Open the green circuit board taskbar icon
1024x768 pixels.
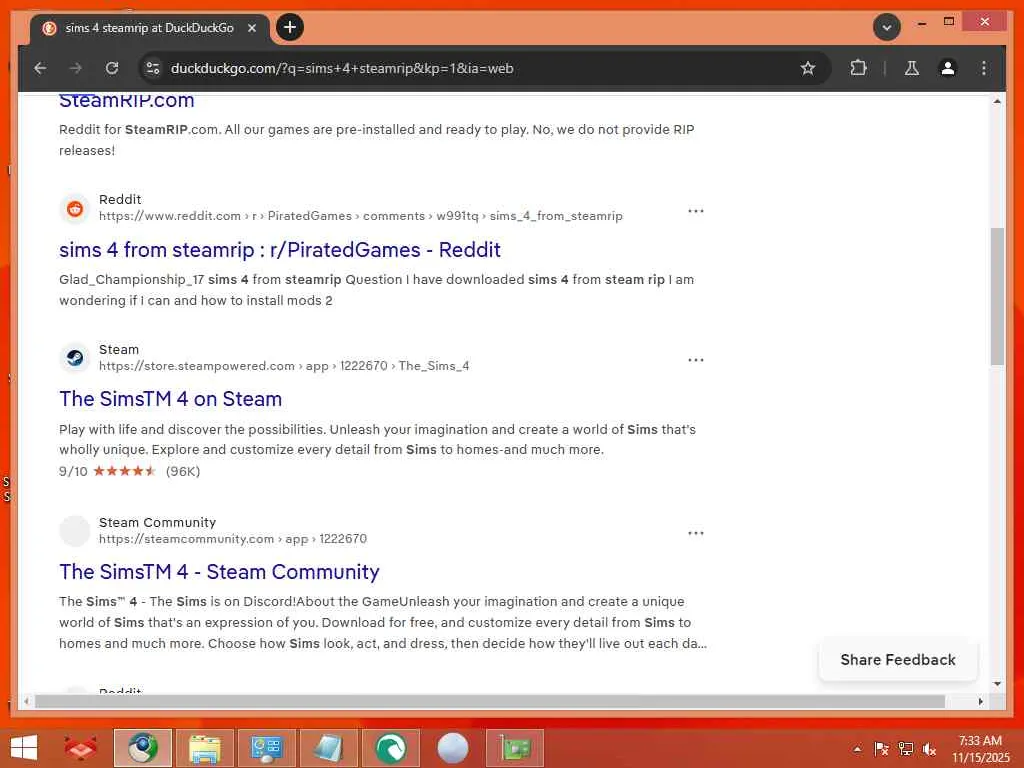515,748
